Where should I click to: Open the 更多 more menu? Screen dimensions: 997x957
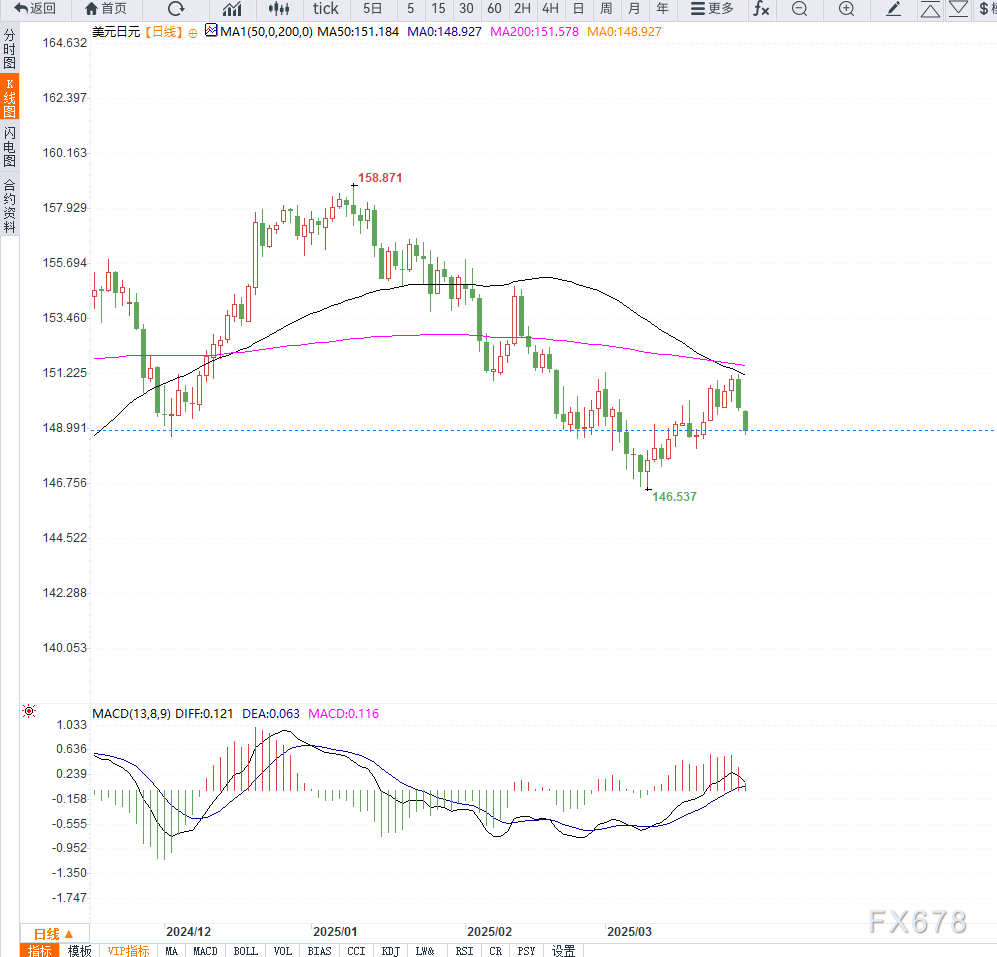pyautogui.click(x=712, y=9)
